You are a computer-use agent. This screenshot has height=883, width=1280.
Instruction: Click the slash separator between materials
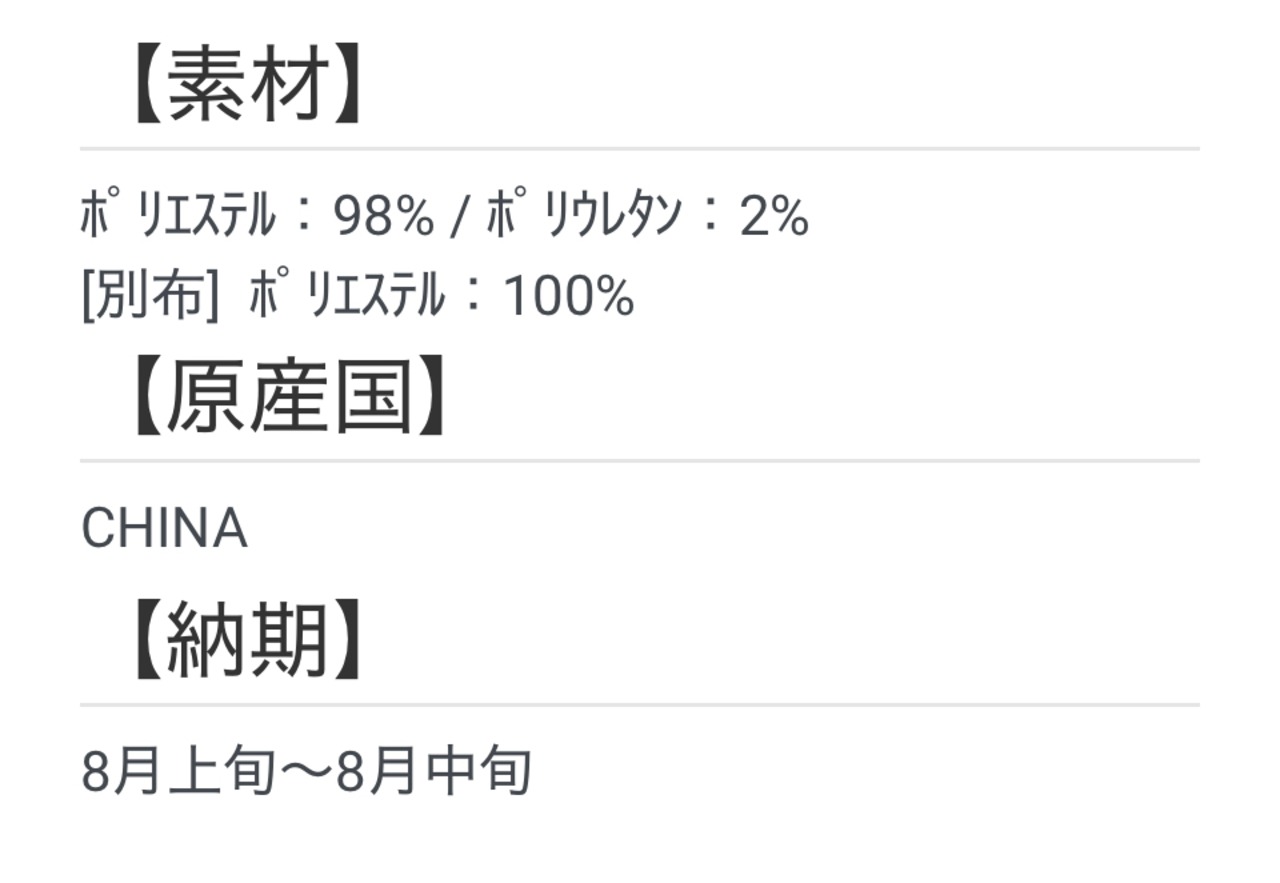pyautogui.click(x=459, y=217)
